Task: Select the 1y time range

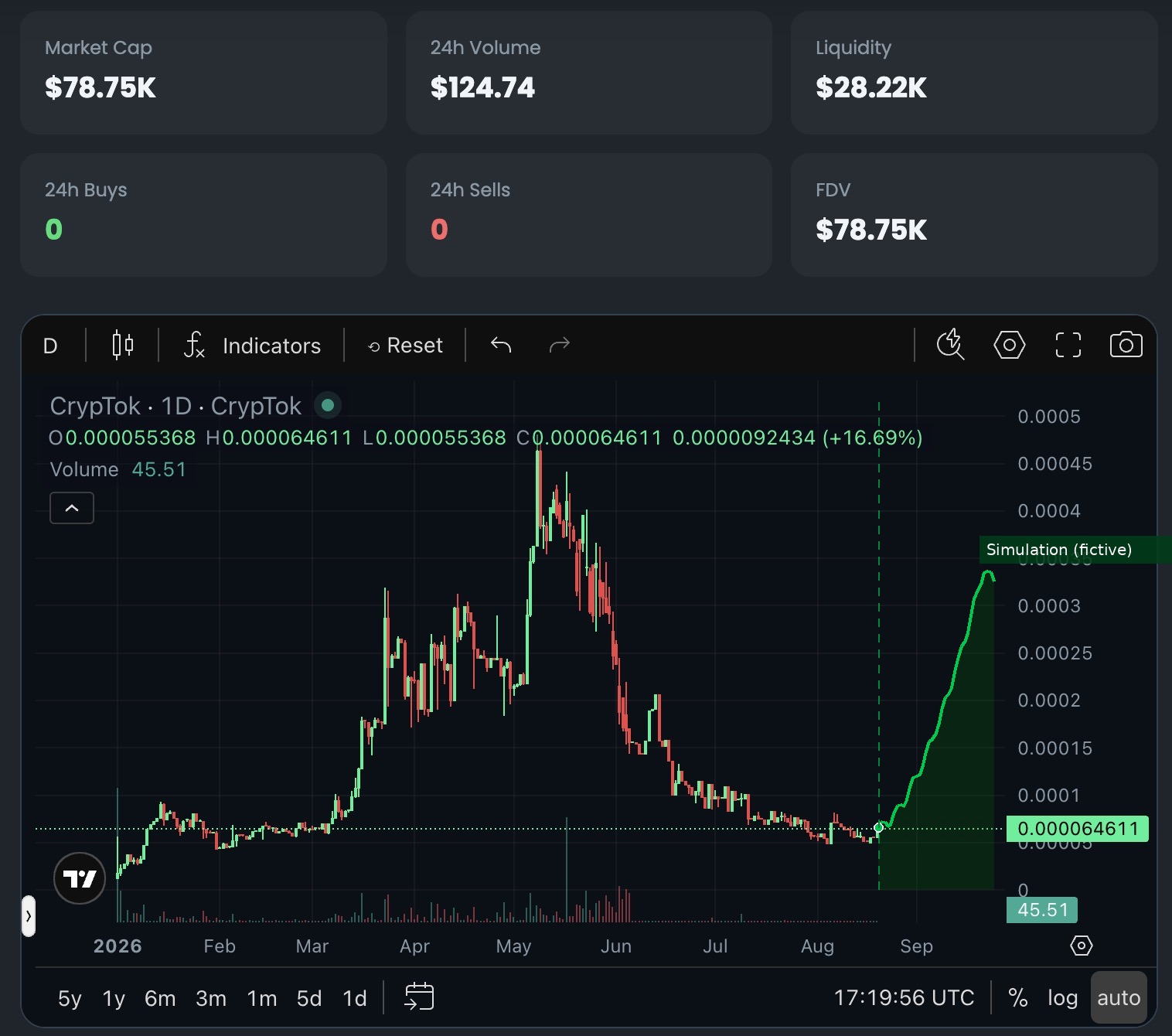Action: (114, 998)
